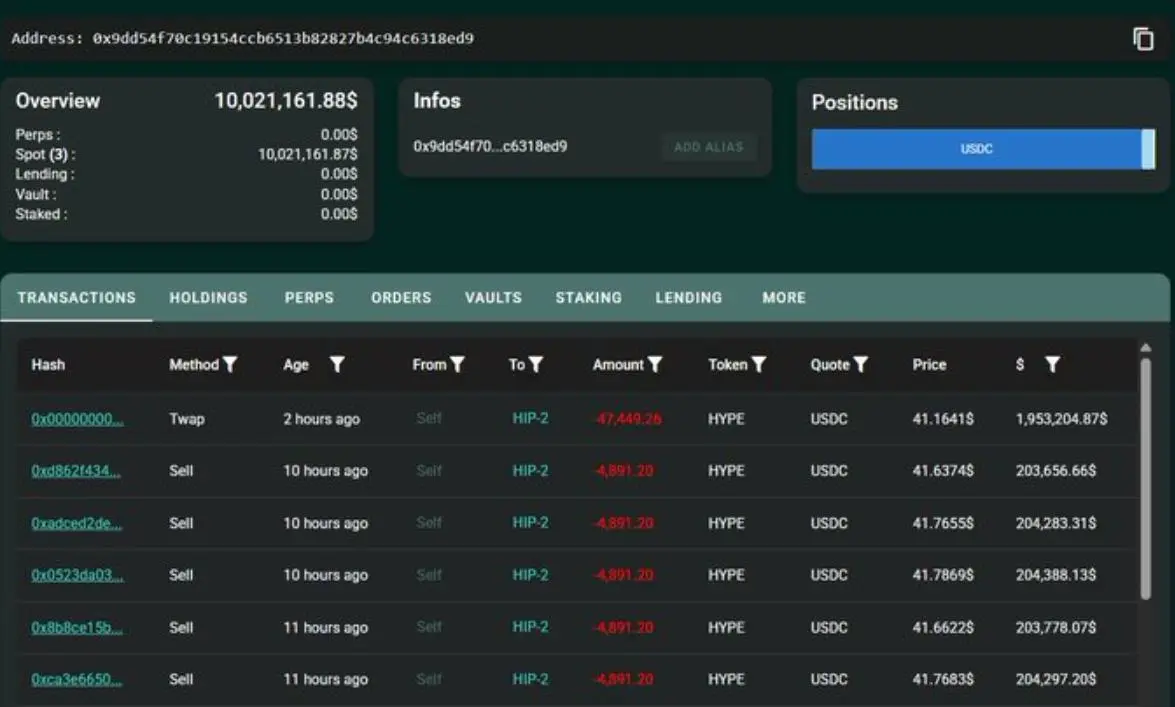Switch to the Holdings tab
The width and height of the screenshot is (1175, 707).
[208, 298]
